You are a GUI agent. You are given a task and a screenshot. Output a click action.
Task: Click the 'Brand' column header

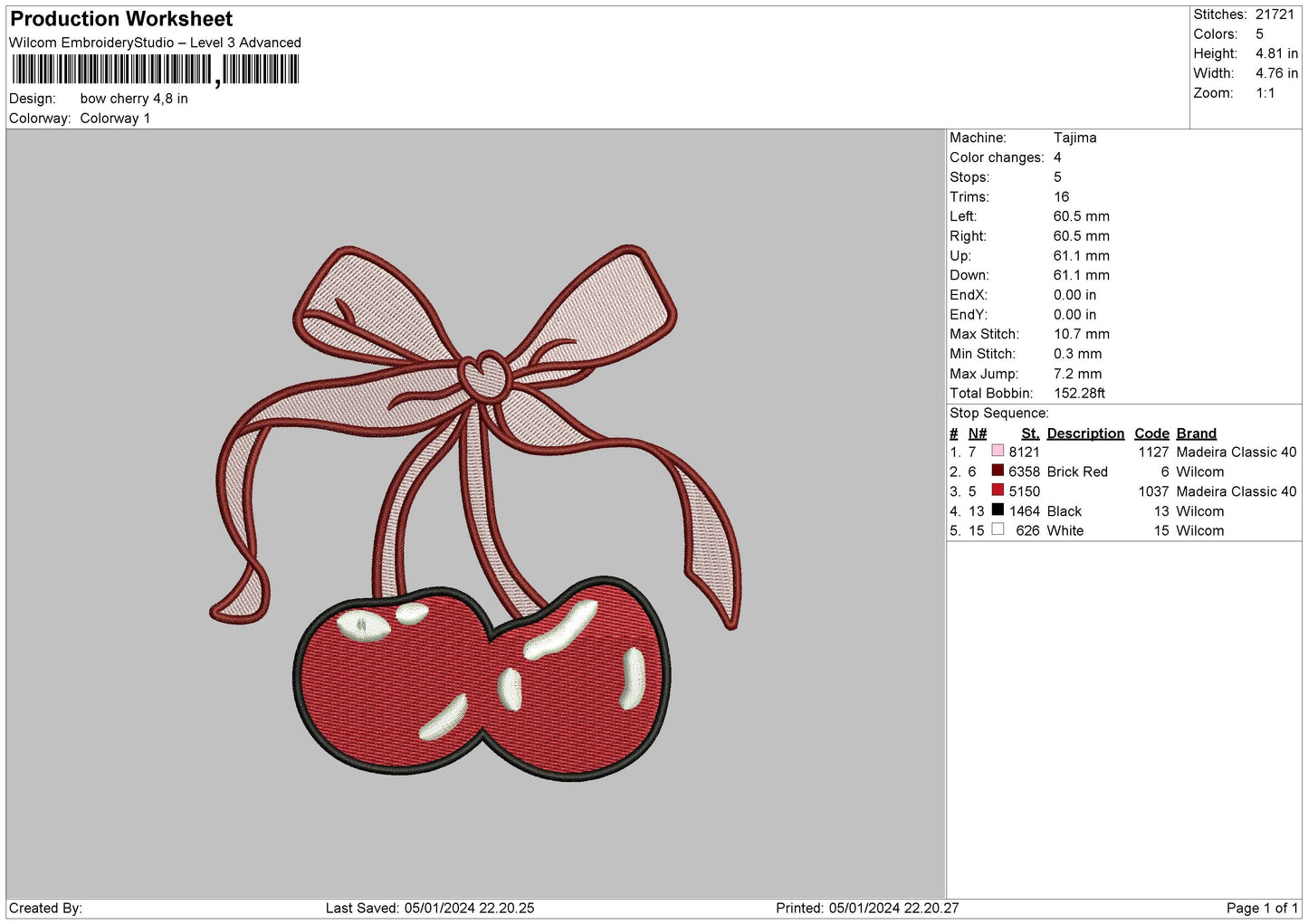pos(1196,433)
